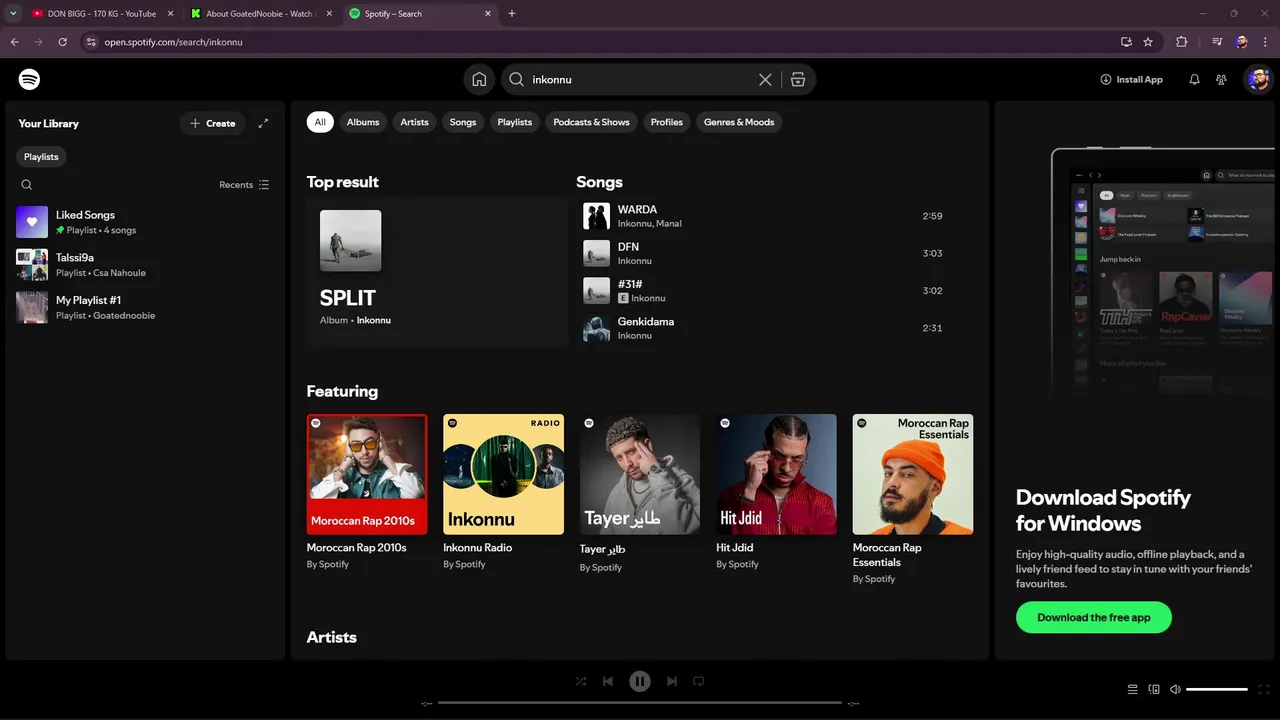The width and height of the screenshot is (1280, 720).
Task: Open the Inkonnu Radio card
Action: point(503,492)
